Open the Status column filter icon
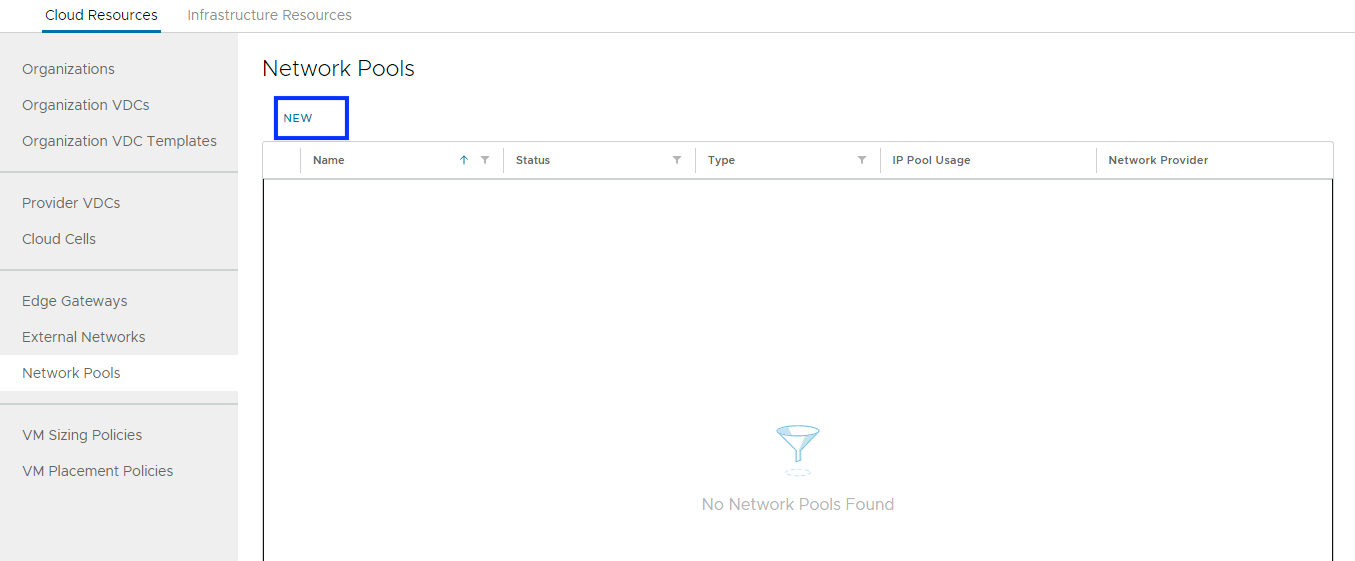Viewport: 1355px width, 561px height. pyautogui.click(x=677, y=160)
